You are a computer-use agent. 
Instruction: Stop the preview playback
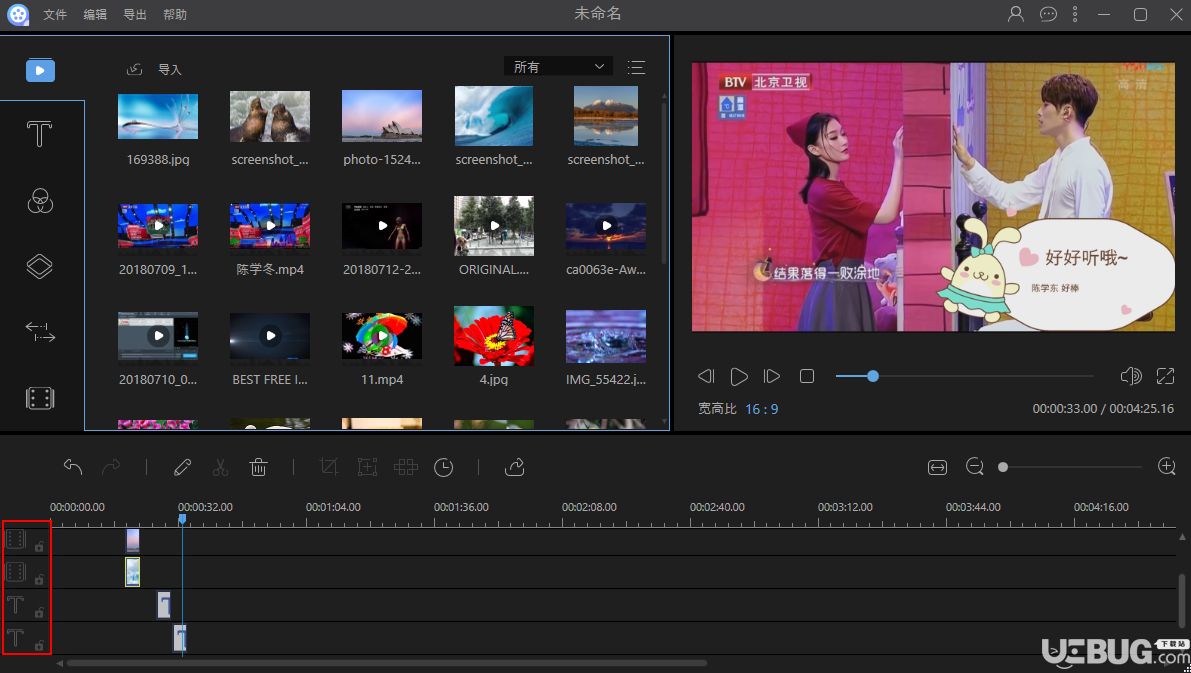point(807,376)
